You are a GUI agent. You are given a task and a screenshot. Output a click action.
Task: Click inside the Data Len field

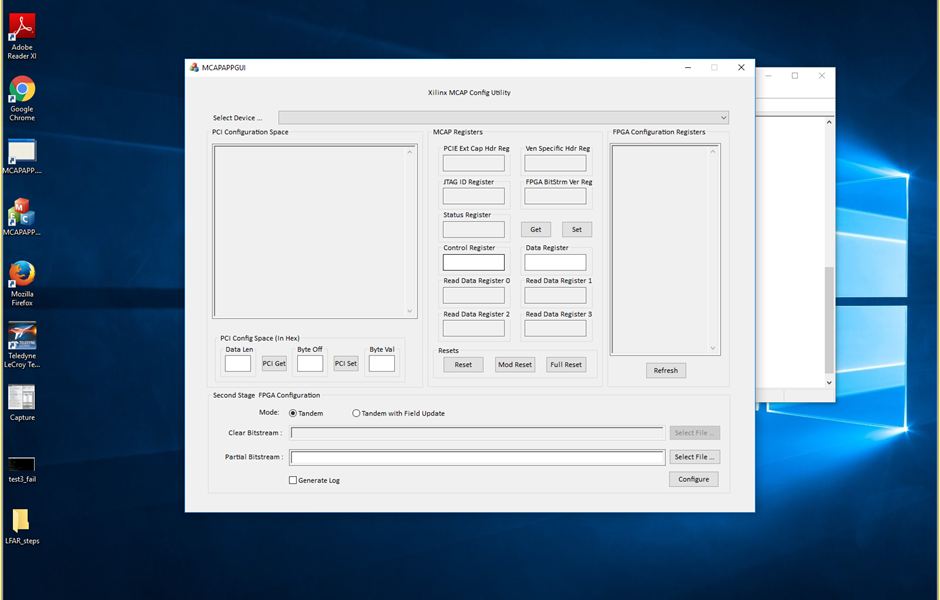(x=237, y=363)
